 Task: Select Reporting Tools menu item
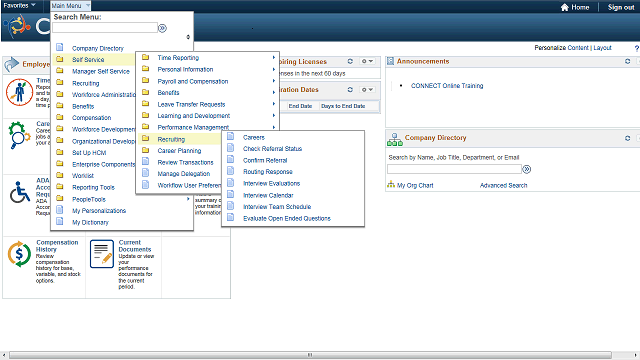click(93, 187)
